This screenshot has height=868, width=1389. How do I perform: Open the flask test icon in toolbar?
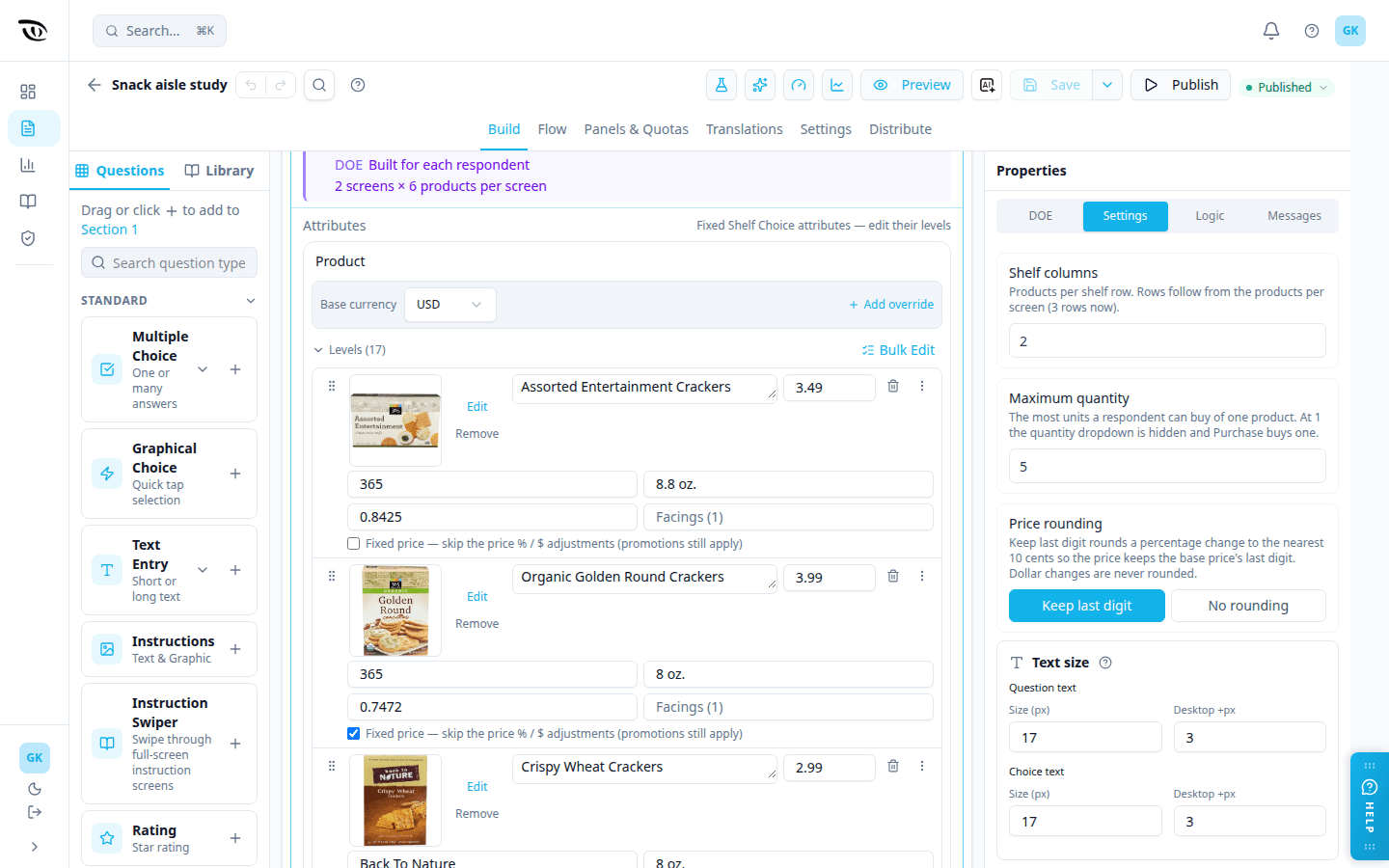click(x=722, y=85)
